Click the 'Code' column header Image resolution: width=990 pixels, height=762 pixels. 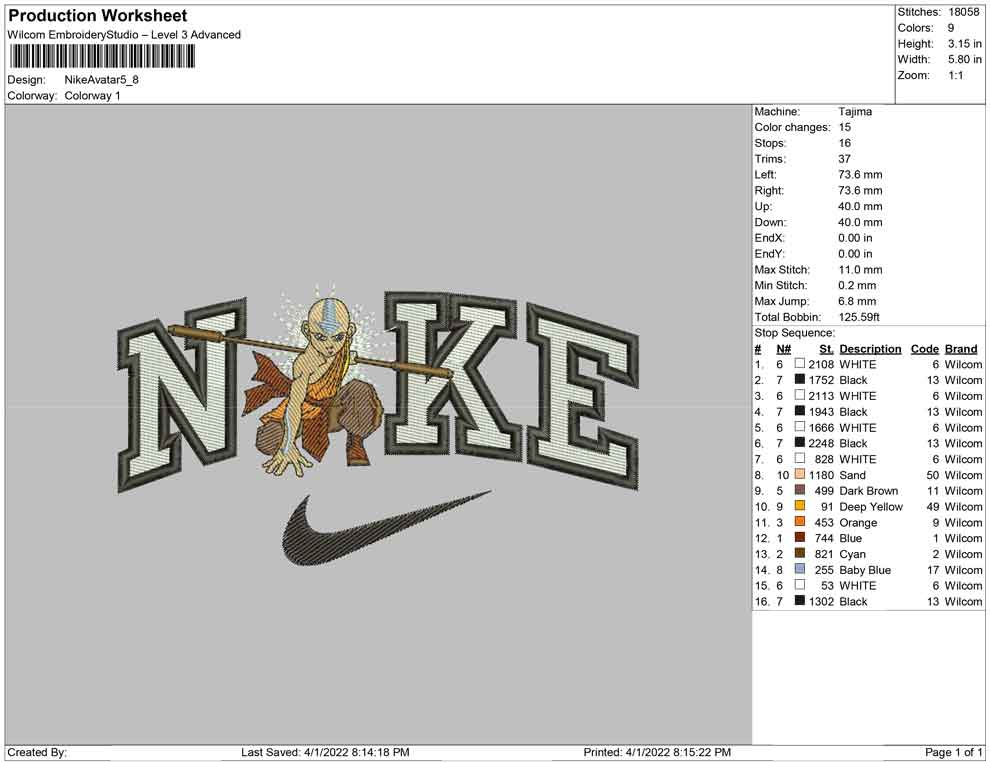pyautogui.click(x=924, y=348)
